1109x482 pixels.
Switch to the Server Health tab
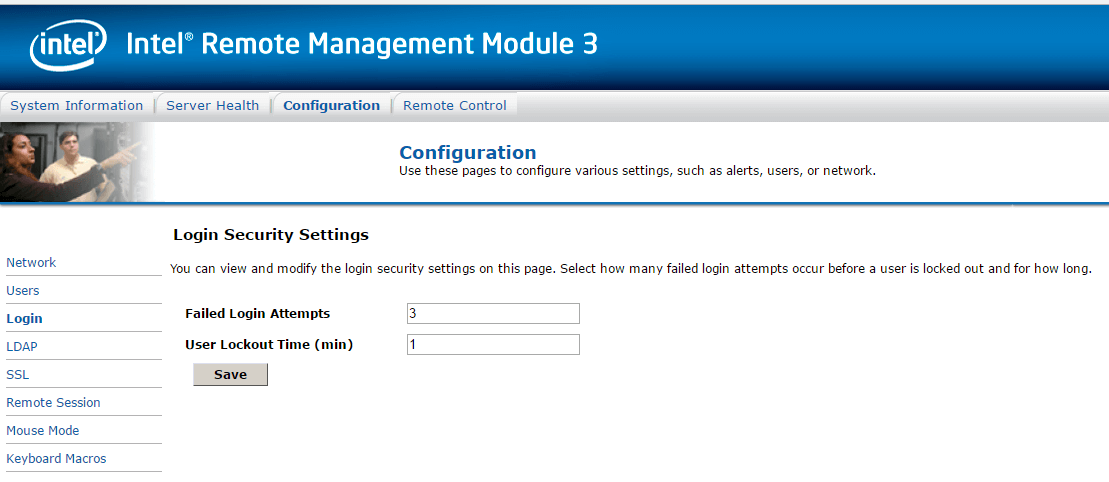pos(212,106)
